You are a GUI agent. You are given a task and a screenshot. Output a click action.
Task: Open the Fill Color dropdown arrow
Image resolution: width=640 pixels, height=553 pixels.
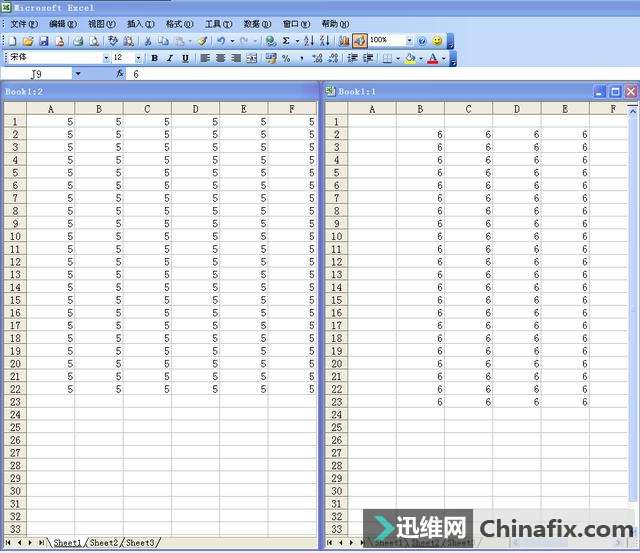tap(420, 58)
